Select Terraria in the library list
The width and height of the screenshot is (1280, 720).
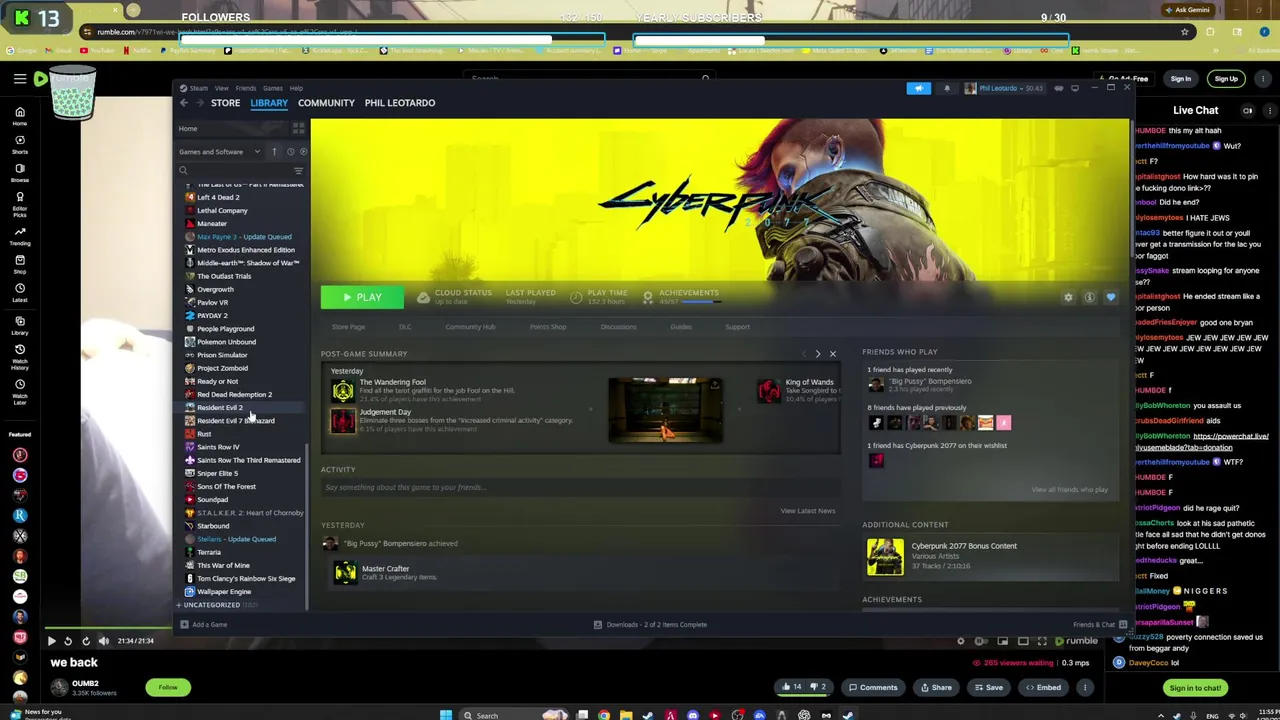tap(208, 552)
